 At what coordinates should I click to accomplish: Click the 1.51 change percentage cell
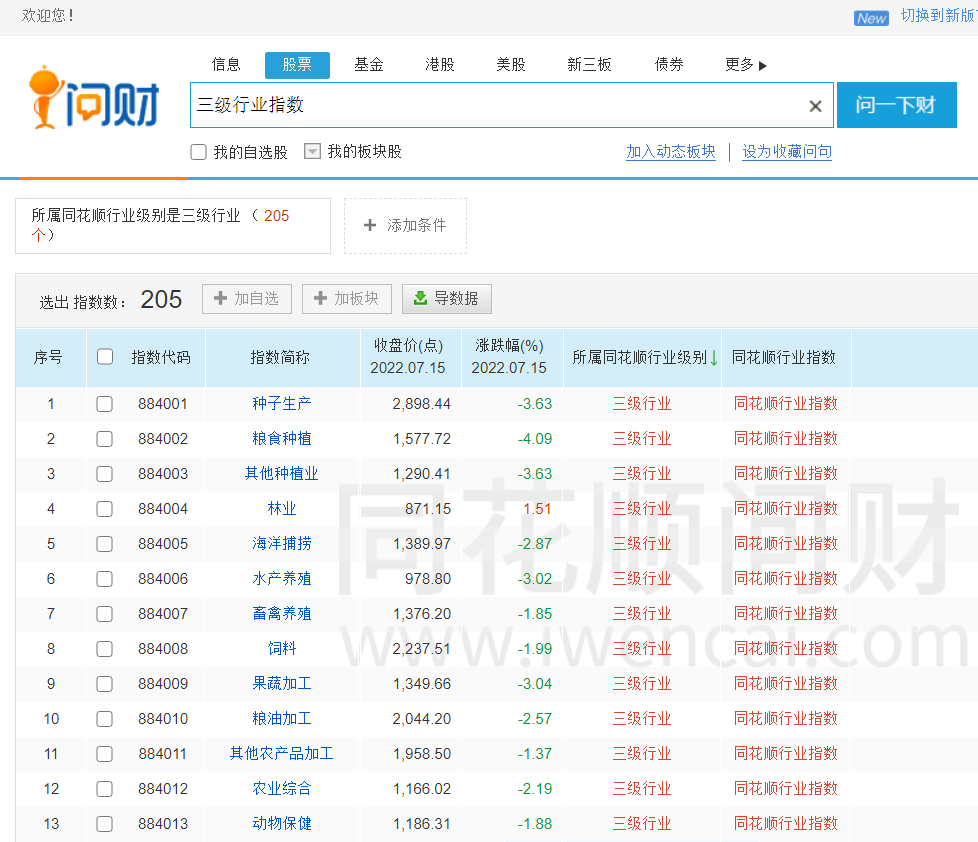pyautogui.click(x=537, y=509)
